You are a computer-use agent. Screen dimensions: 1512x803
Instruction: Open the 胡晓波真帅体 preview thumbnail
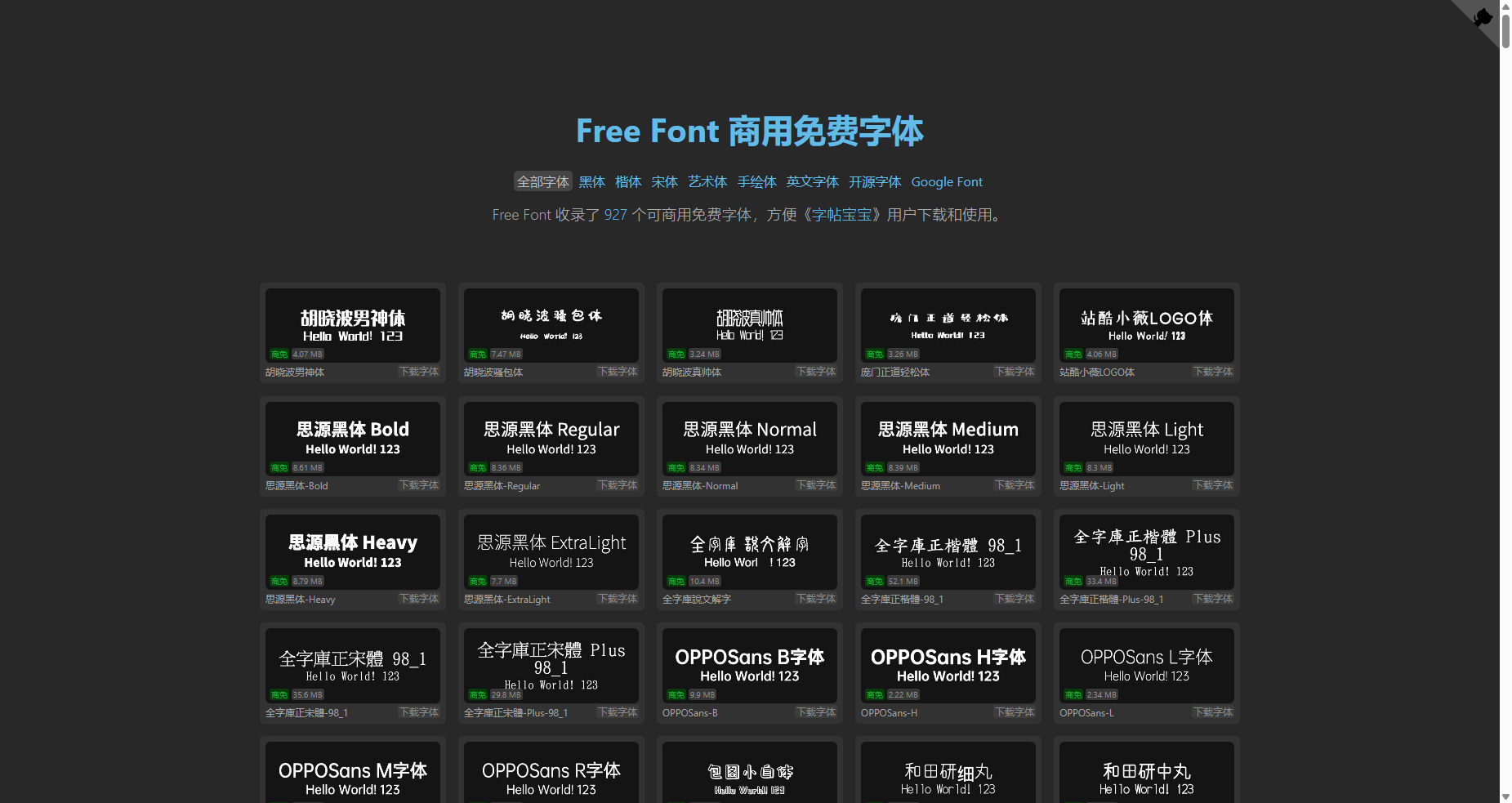coord(750,325)
